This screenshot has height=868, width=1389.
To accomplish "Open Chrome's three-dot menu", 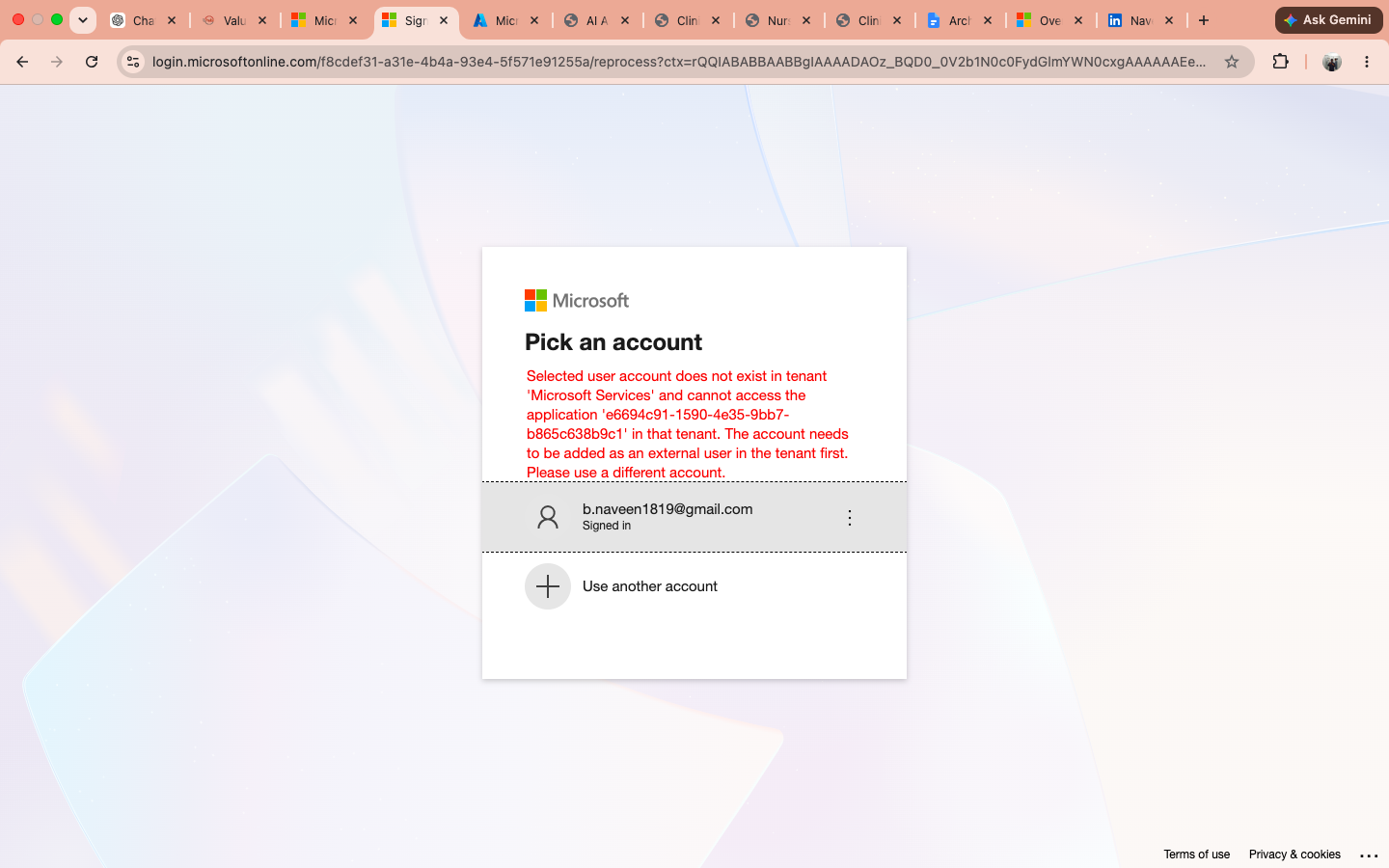I will click(1367, 62).
